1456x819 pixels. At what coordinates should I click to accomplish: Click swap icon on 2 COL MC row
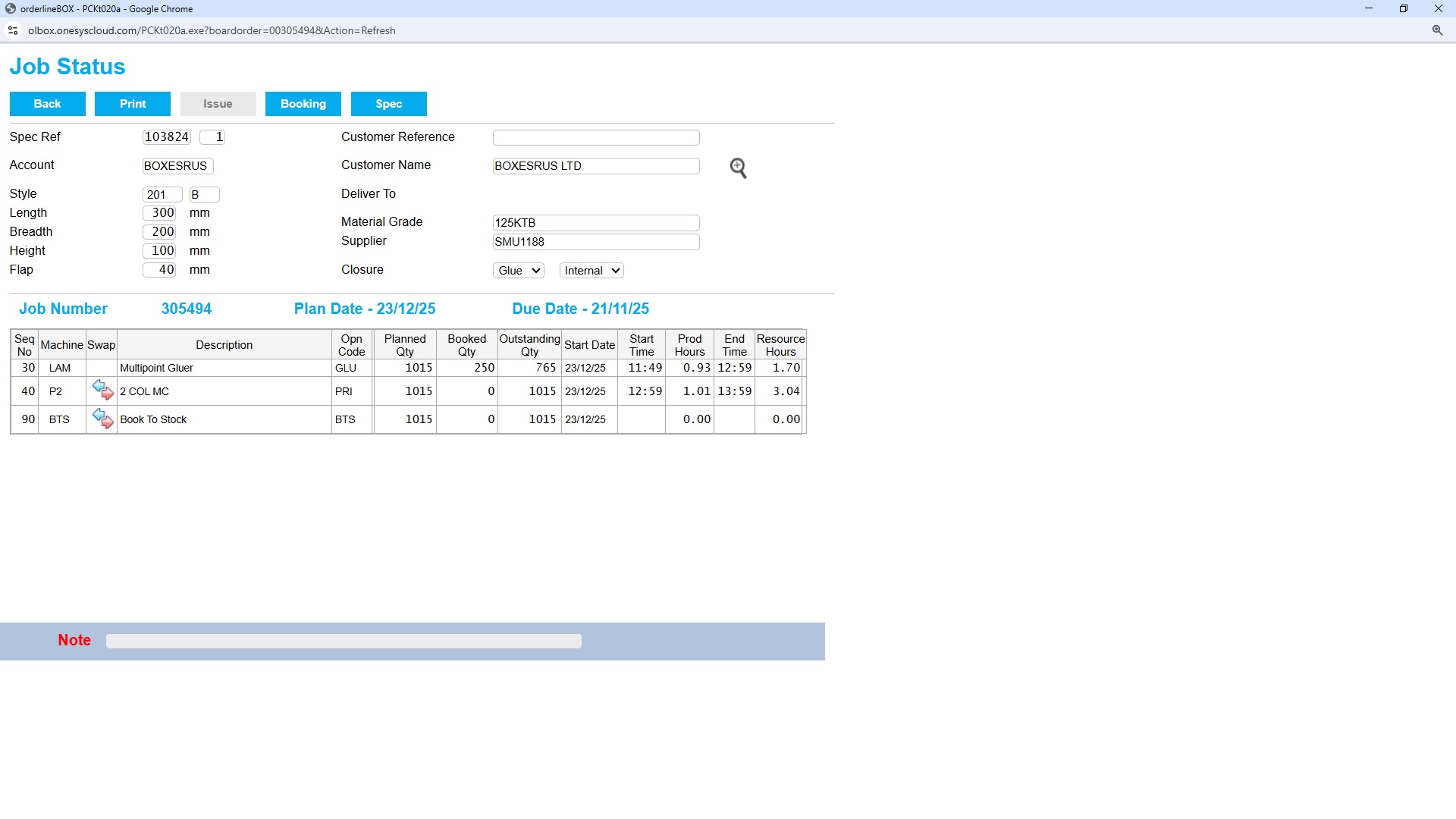point(102,391)
